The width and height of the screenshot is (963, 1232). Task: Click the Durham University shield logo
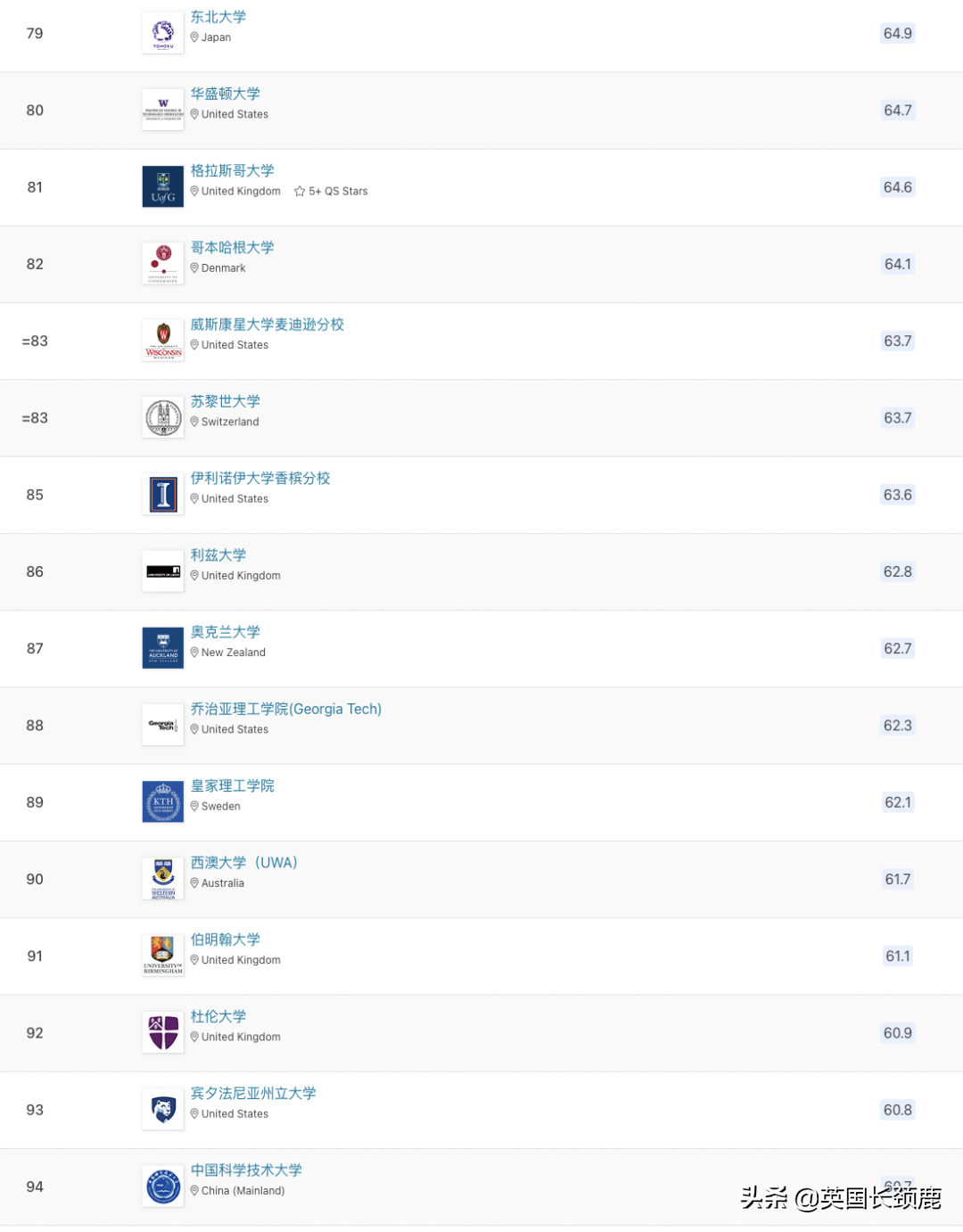coord(163,1033)
